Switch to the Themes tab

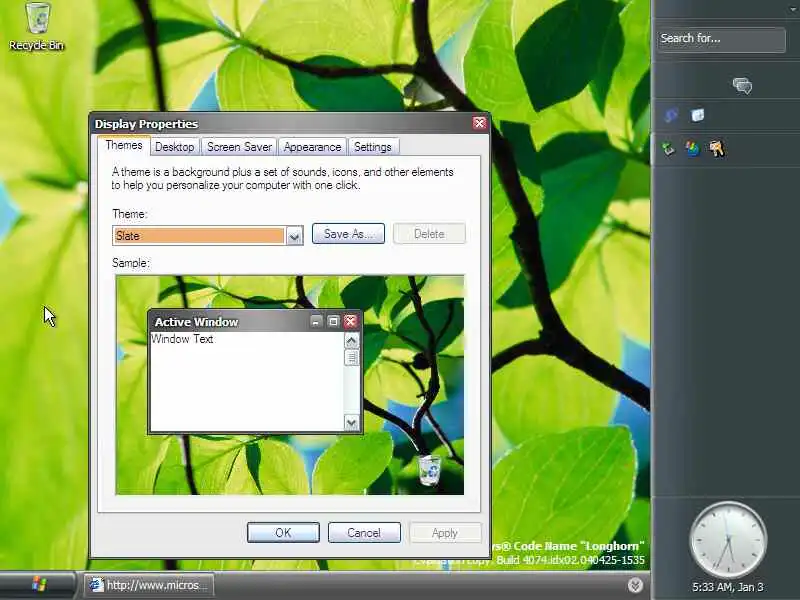pyautogui.click(x=124, y=145)
